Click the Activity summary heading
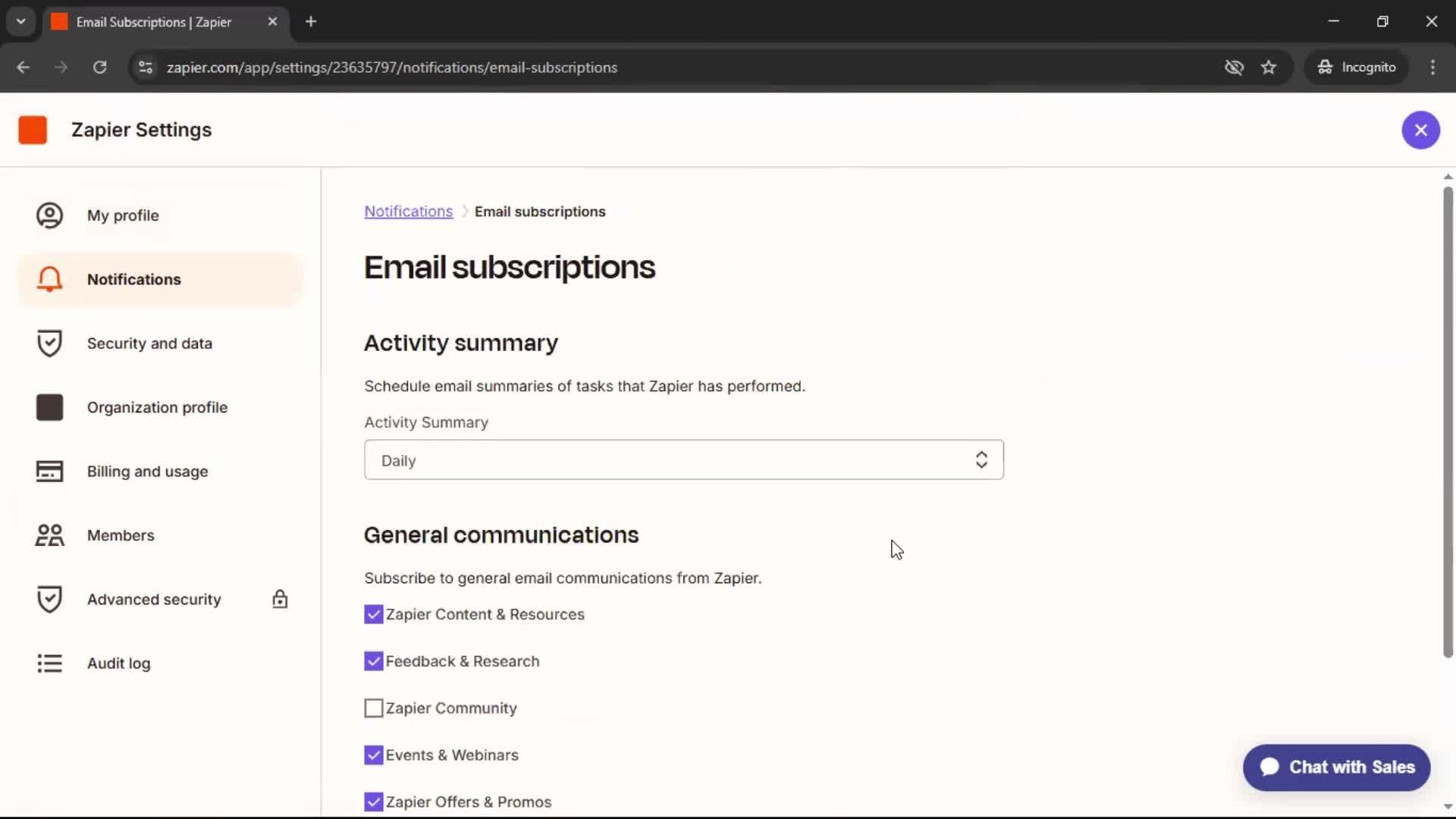 tap(461, 343)
